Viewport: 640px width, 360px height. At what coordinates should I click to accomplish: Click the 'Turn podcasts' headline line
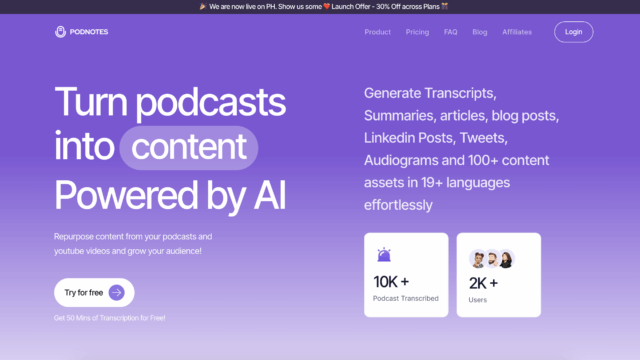tap(170, 102)
